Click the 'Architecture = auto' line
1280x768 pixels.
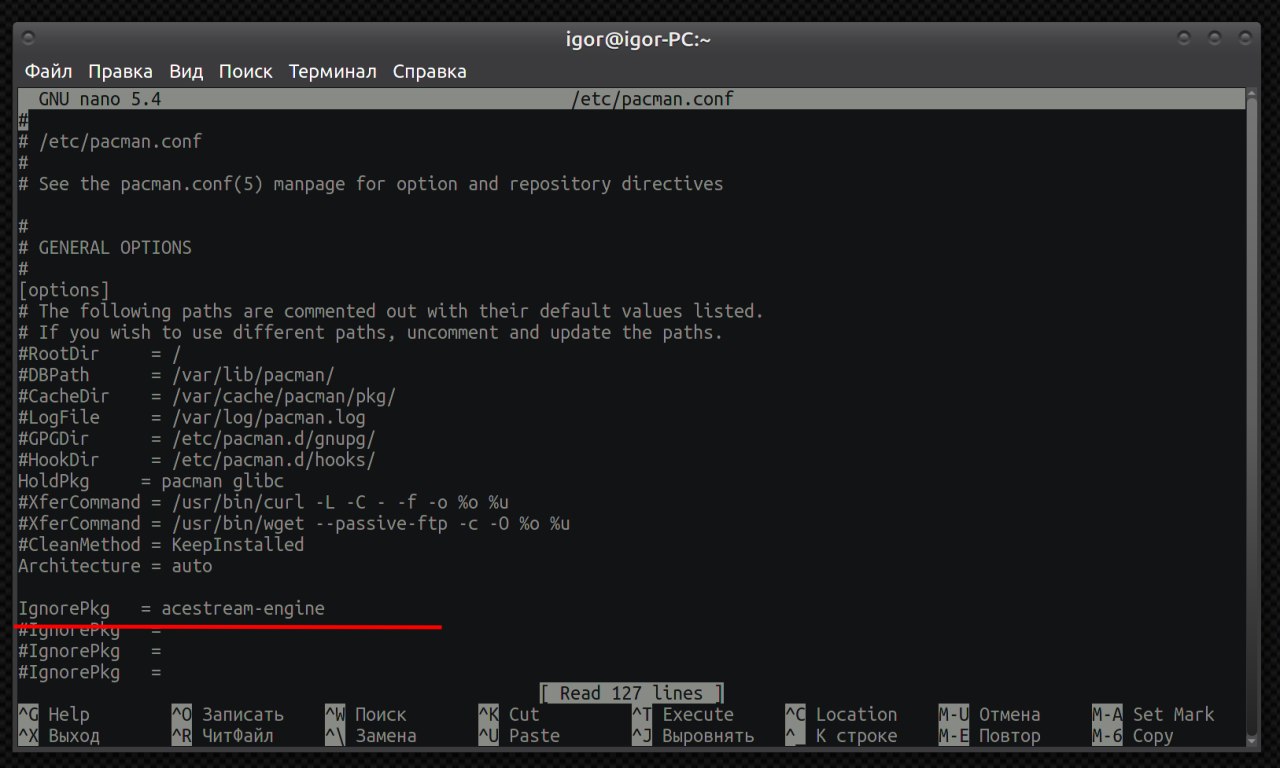tap(115, 566)
